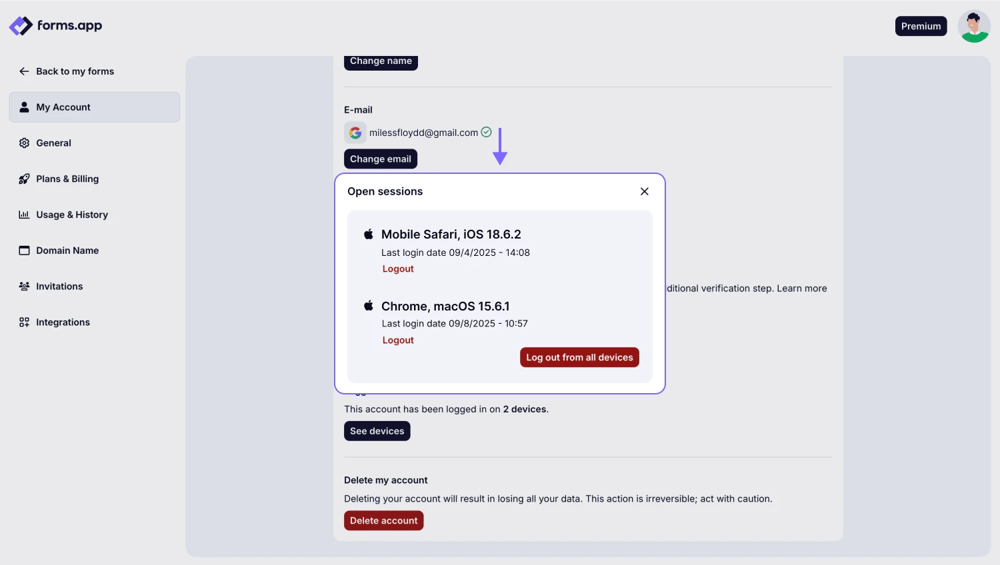Click the General gear icon
The height and width of the screenshot is (565, 1000).
(x=24, y=143)
